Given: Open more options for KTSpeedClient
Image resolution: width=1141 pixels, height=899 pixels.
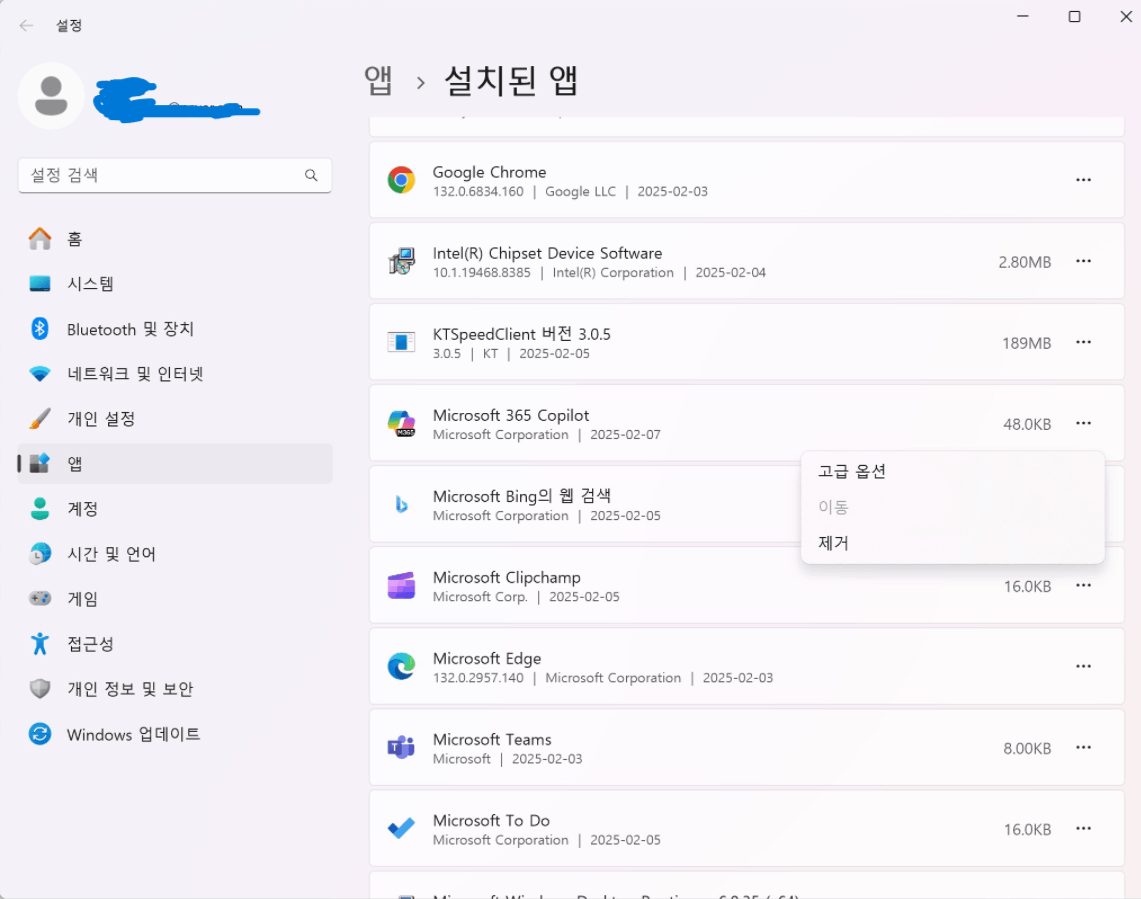Looking at the screenshot, I should pos(1083,342).
